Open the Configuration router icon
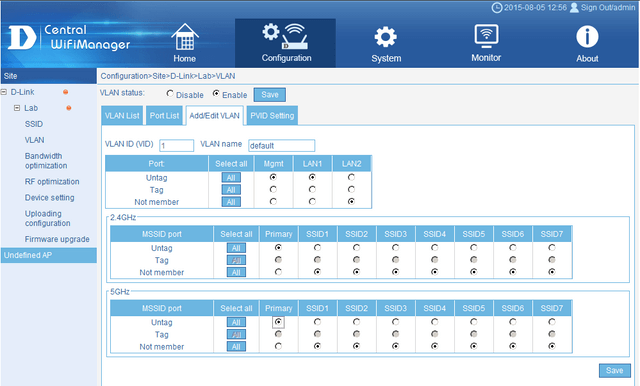The width and height of the screenshot is (640, 386). pyautogui.click(x=286, y=37)
